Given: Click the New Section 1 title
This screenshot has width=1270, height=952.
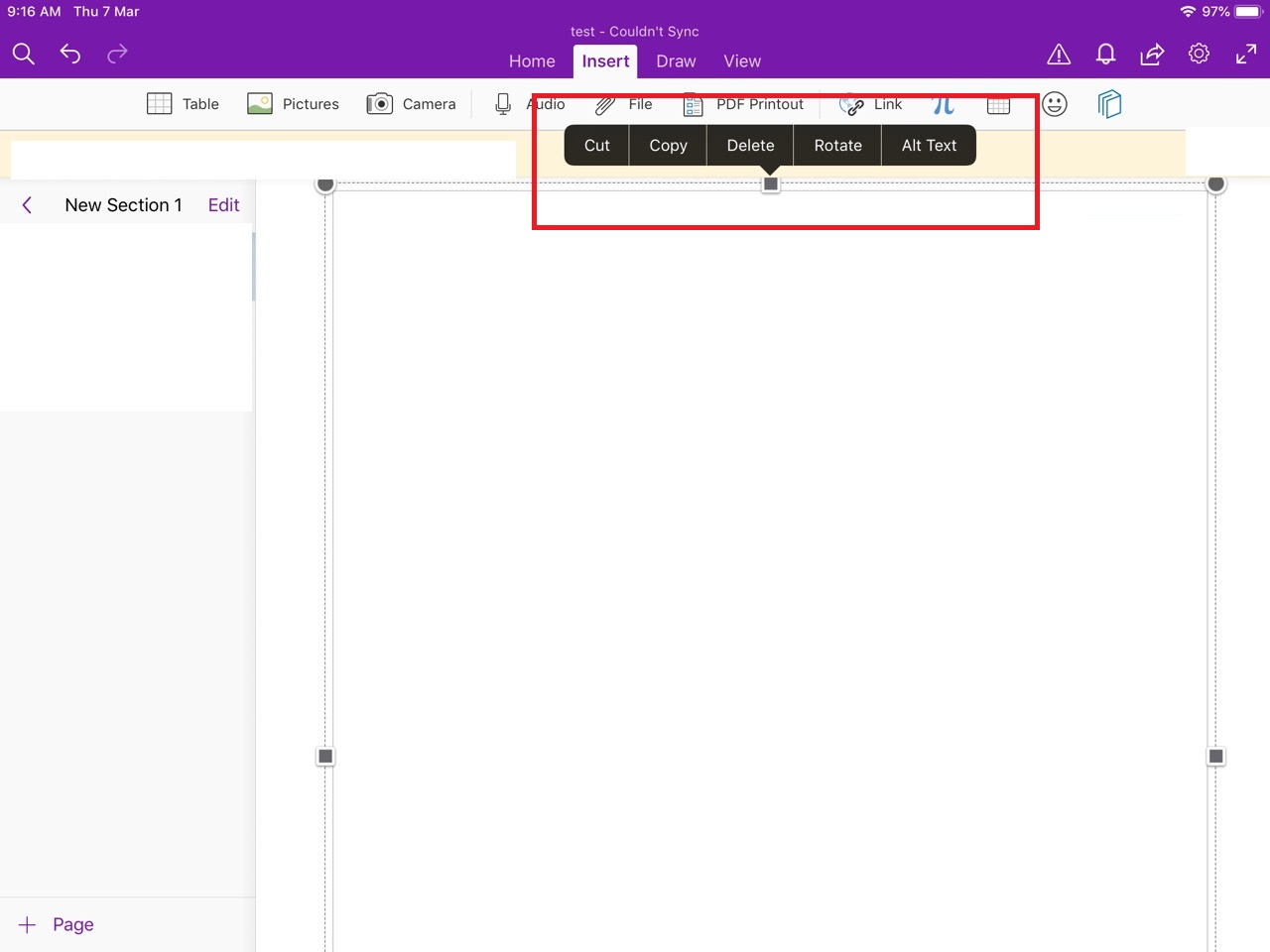Looking at the screenshot, I should click(x=123, y=205).
